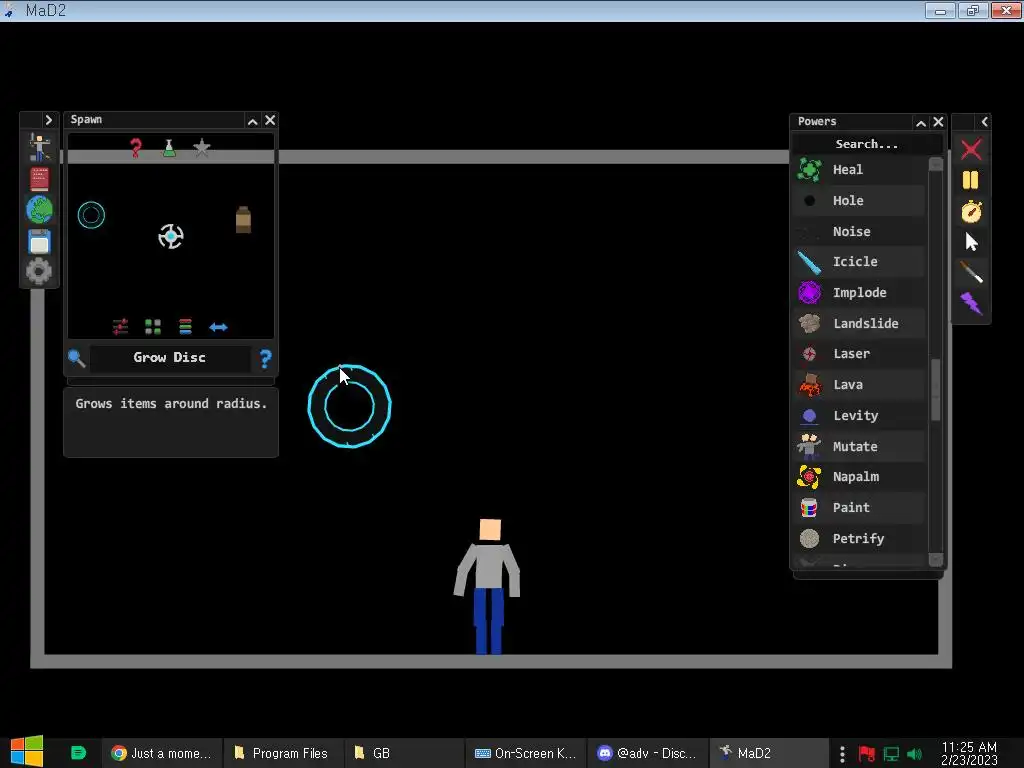Pick the brown bottle item in Spawn
The image size is (1024, 768).
[x=243, y=219]
